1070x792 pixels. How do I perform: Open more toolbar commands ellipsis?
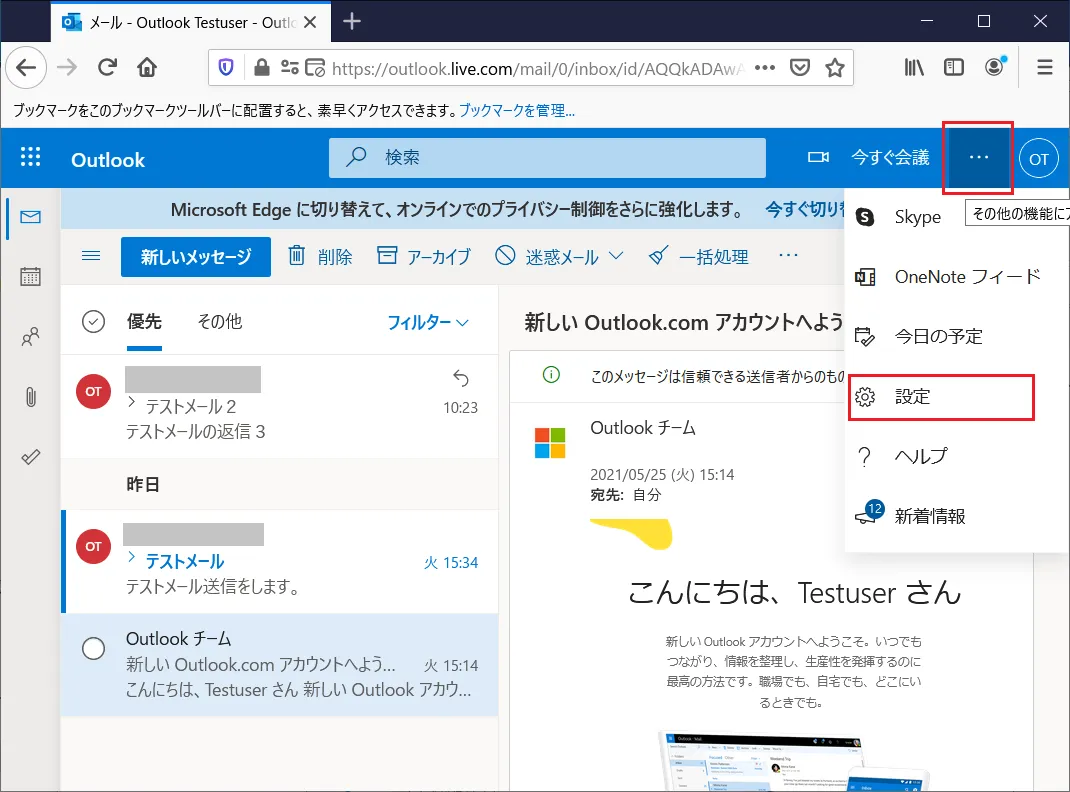[788, 255]
